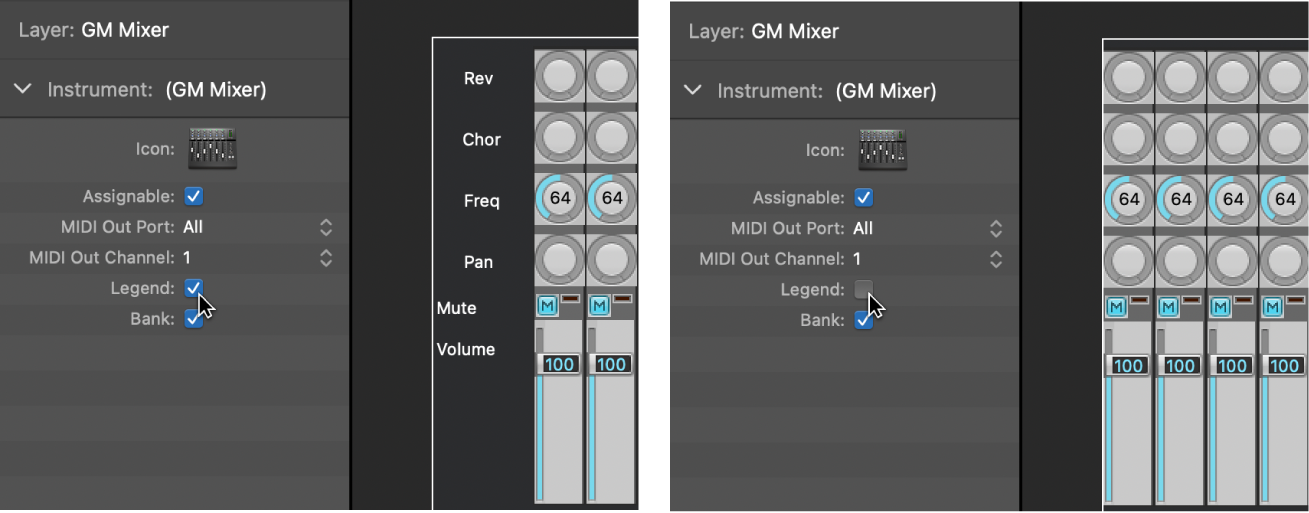1309x513 pixels.
Task: Enable the unchecked Legend checkbox
Action: (x=864, y=289)
